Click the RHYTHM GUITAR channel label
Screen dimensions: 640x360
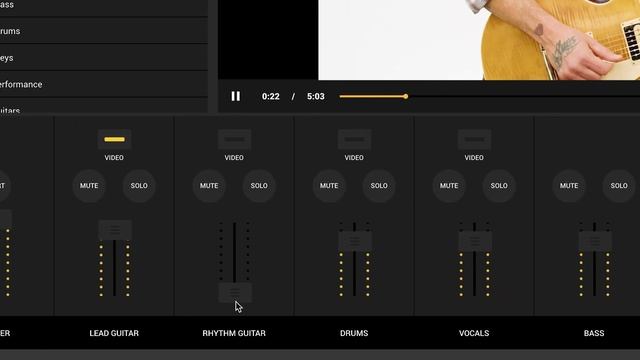click(x=234, y=333)
